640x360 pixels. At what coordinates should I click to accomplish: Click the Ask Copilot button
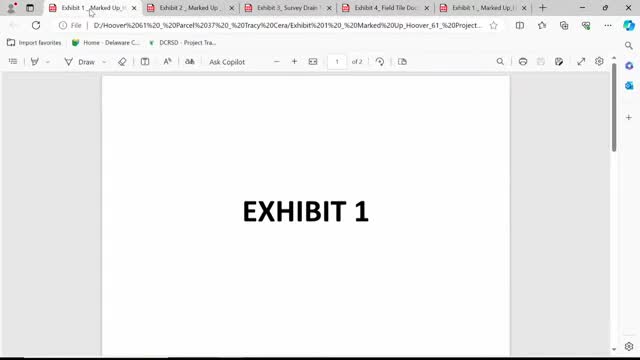click(227, 62)
